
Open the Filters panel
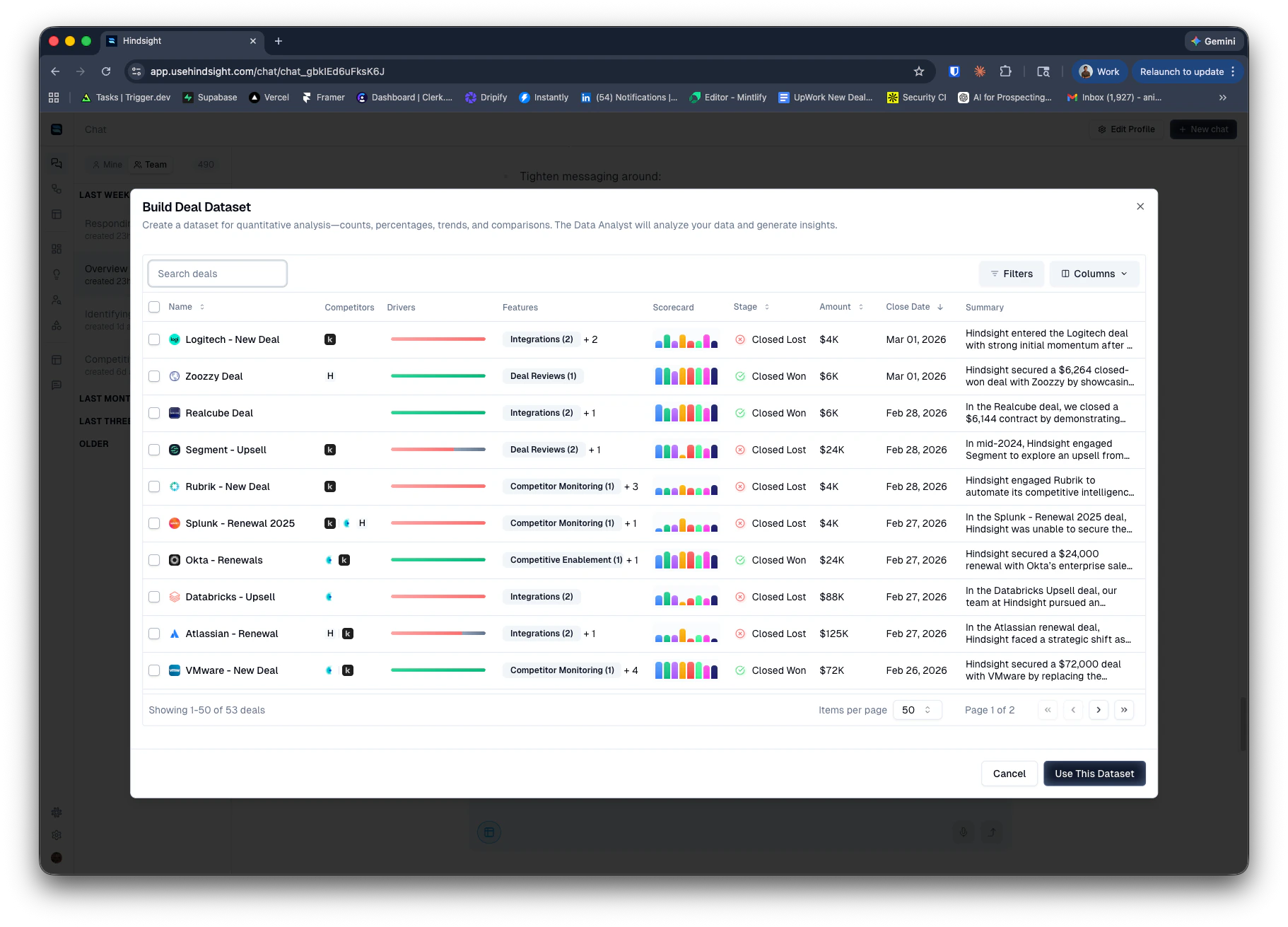coord(1011,274)
